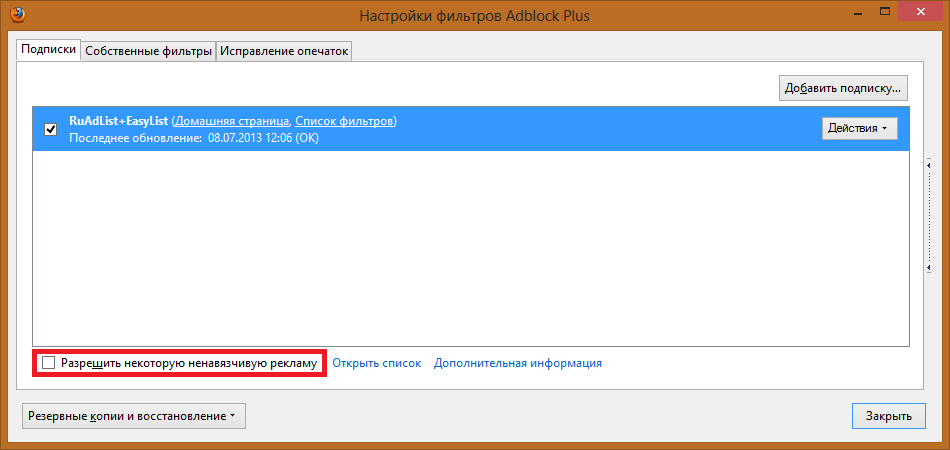
Task: Switch to the Подписки tab
Action: point(48,50)
